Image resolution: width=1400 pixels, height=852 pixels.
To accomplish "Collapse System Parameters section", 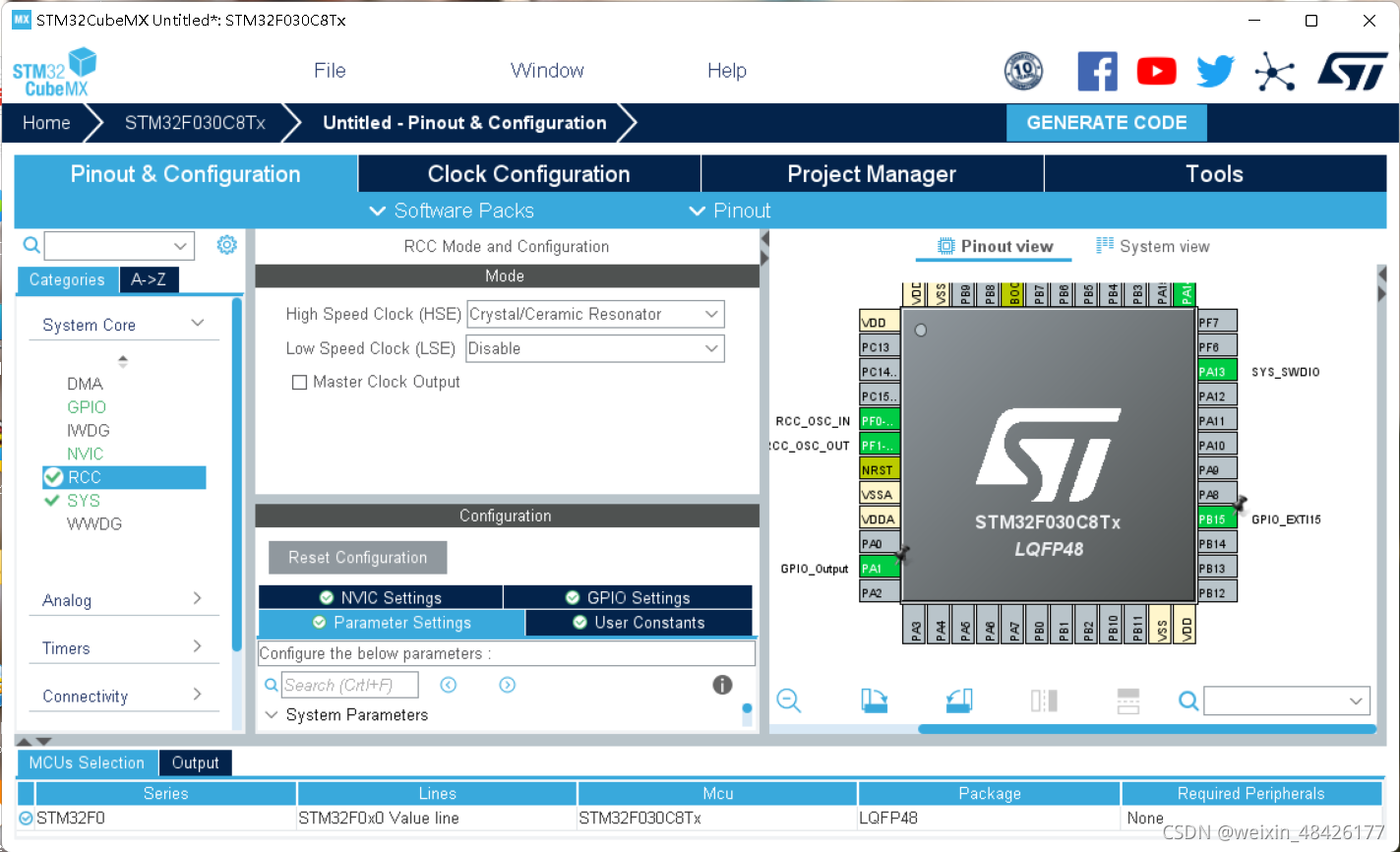I will pos(272,715).
